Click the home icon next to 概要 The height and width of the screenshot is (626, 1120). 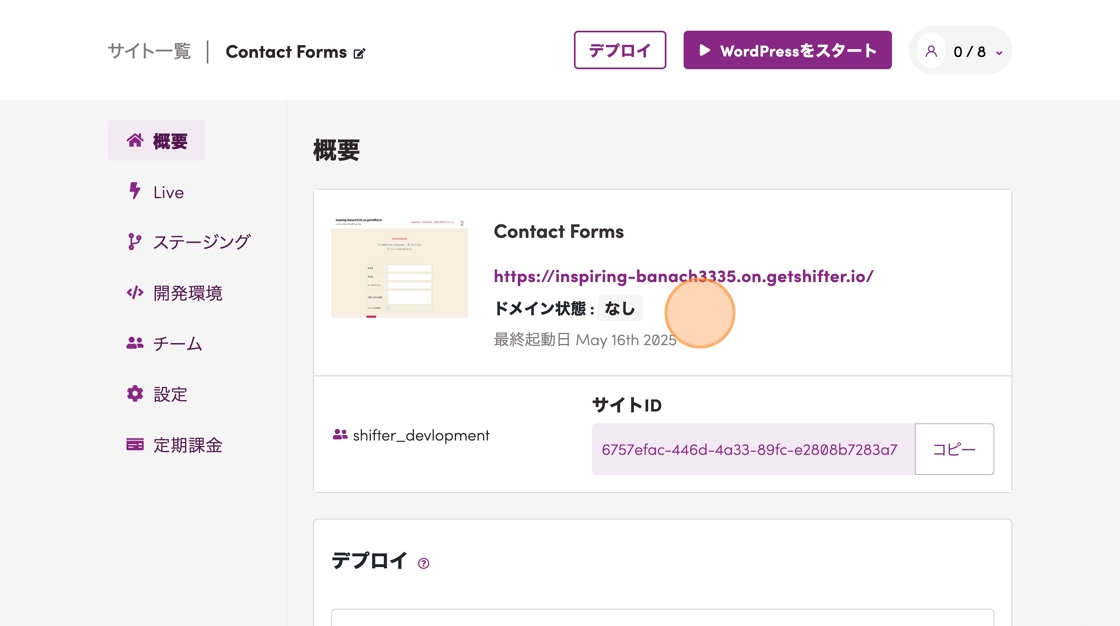pos(135,141)
